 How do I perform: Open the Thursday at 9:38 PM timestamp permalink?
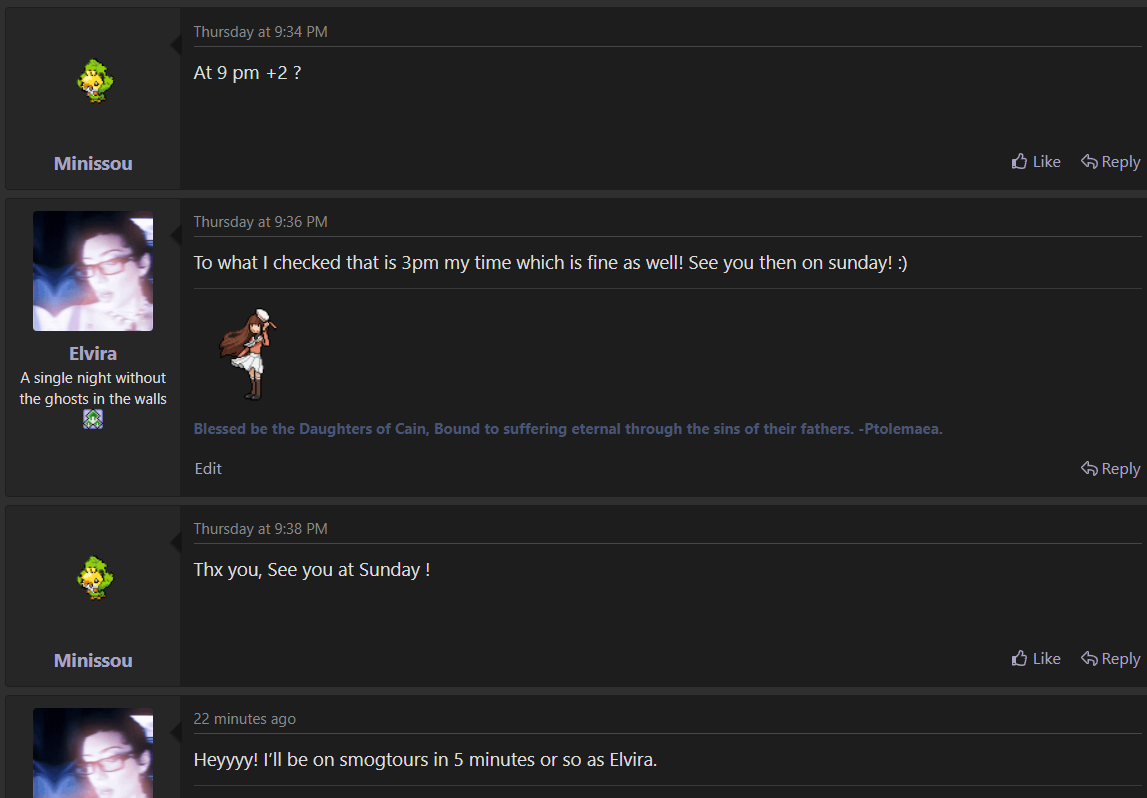point(260,529)
